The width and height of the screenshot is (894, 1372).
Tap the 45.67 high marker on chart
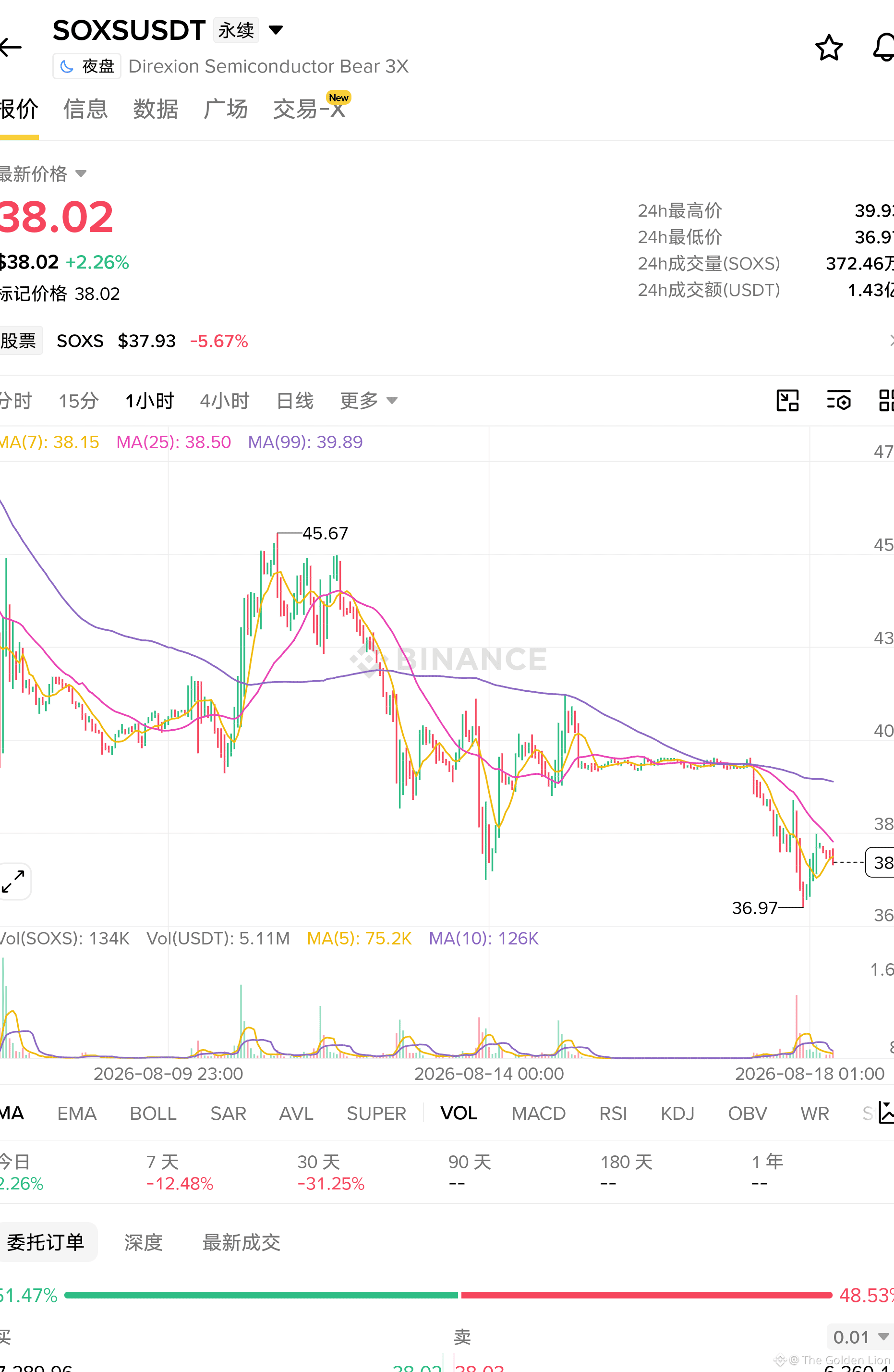325,533
